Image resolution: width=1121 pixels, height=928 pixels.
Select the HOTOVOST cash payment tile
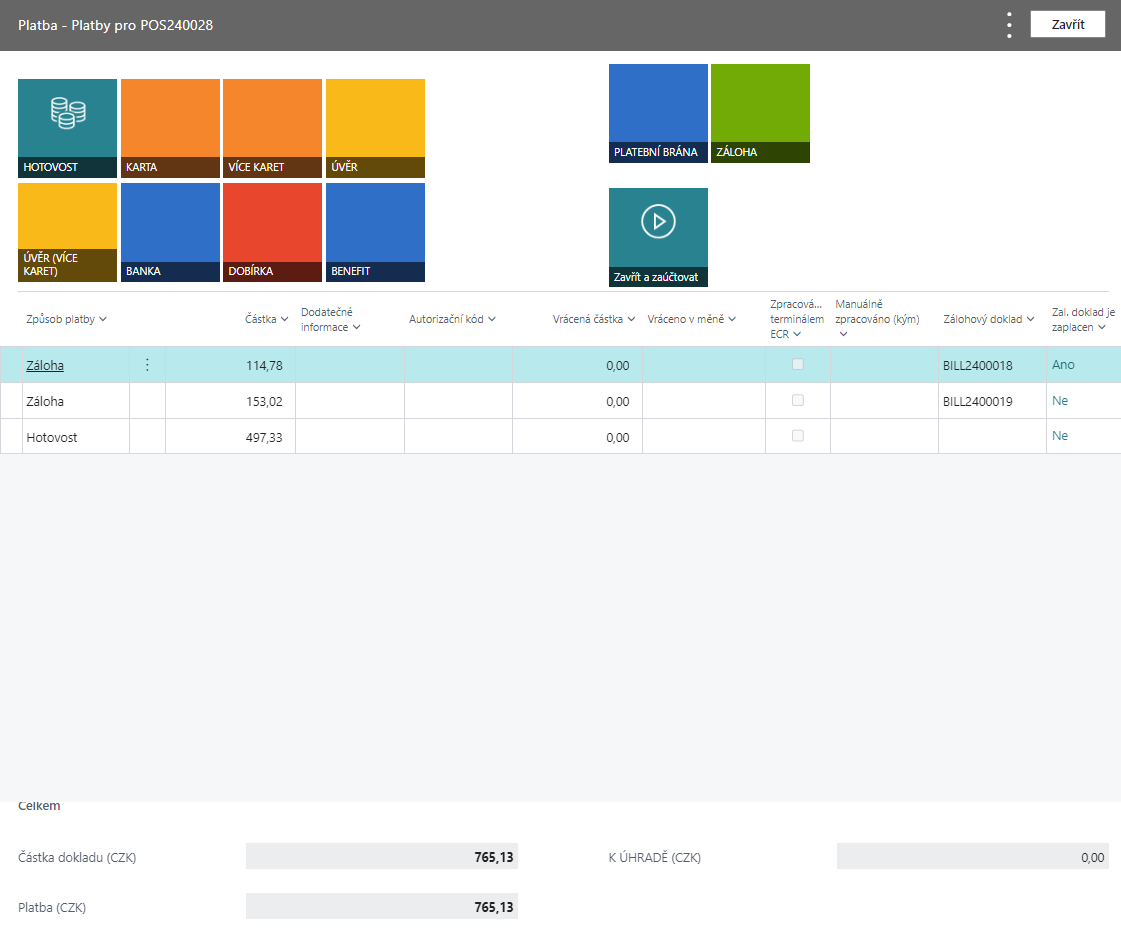[x=67, y=128]
